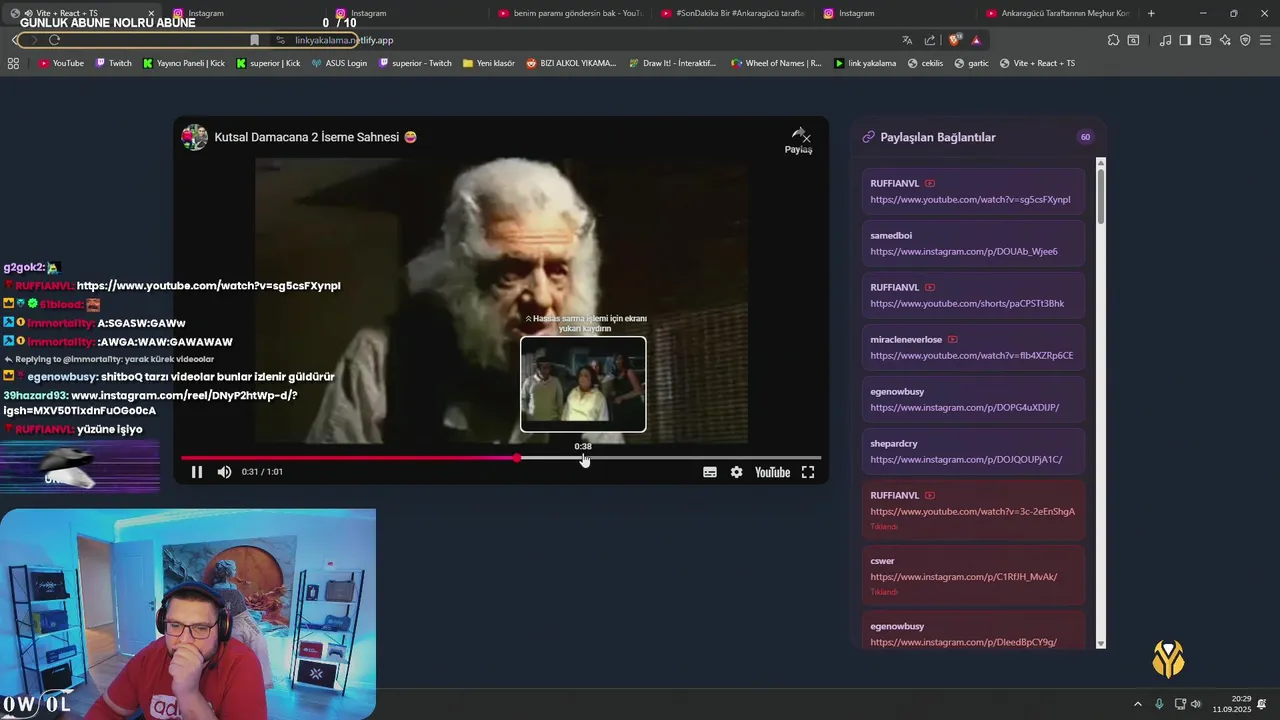The width and height of the screenshot is (1280, 720).
Task: Seek the video progress bar to 0:38
Action: (x=584, y=458)
